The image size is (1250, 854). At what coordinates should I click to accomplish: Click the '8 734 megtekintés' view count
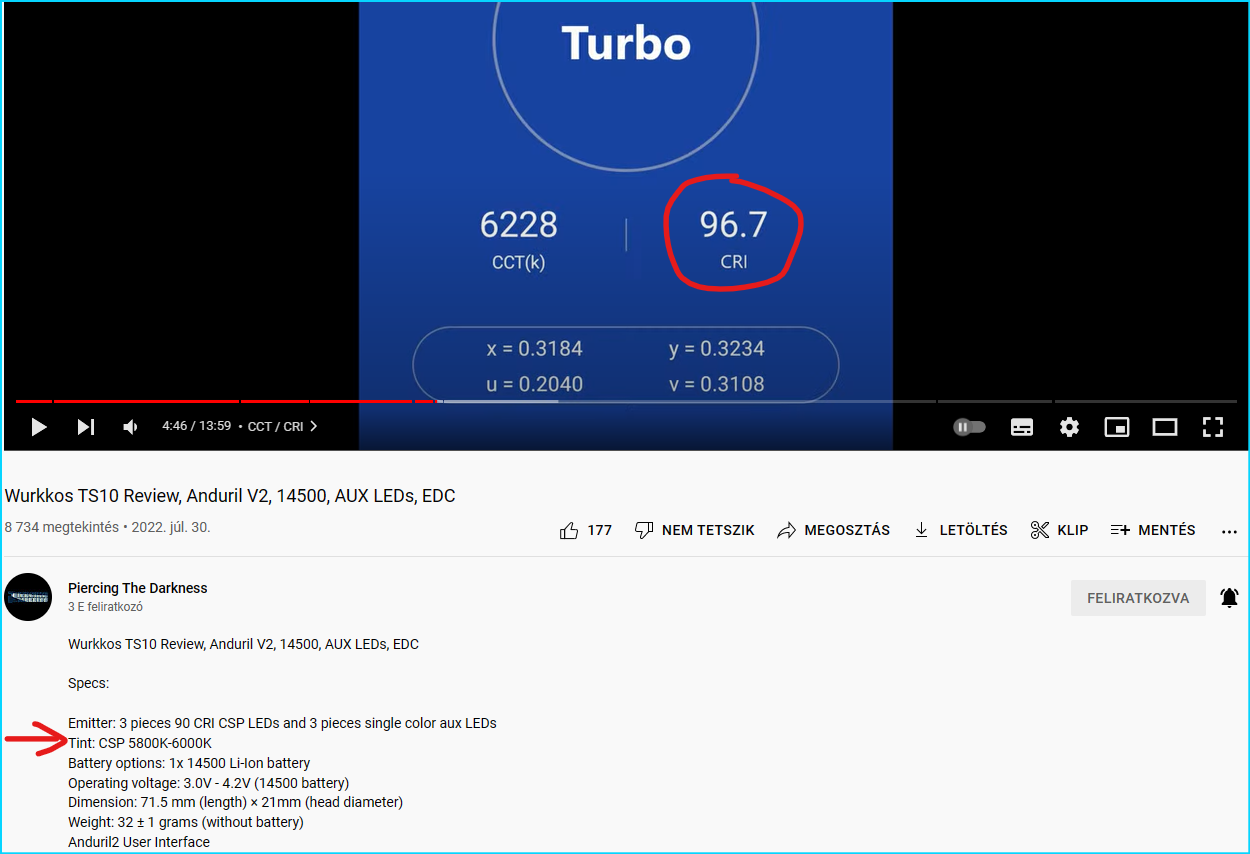click(61, 527)
